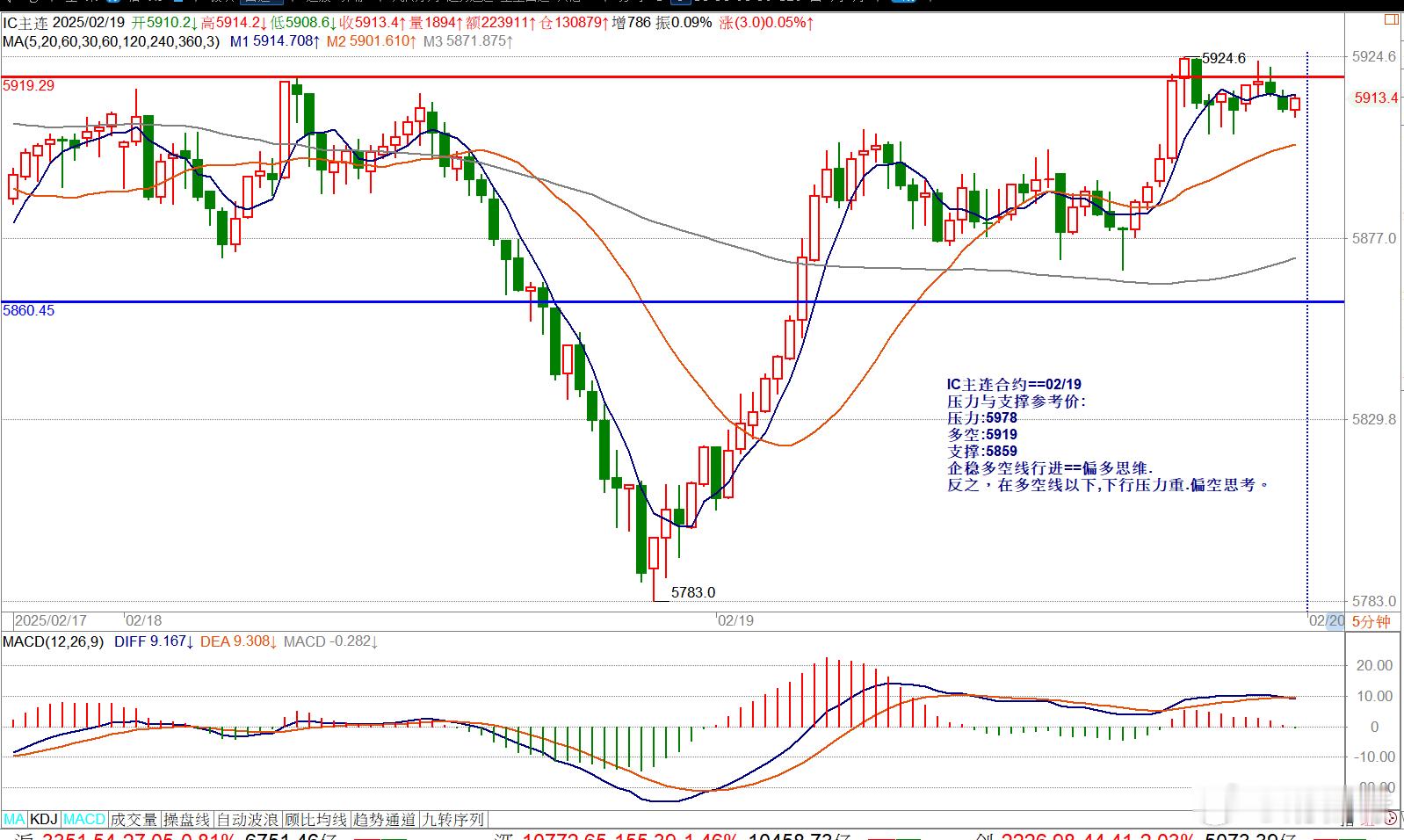Click the IC主连 contract name

click(x=25, y=23)
